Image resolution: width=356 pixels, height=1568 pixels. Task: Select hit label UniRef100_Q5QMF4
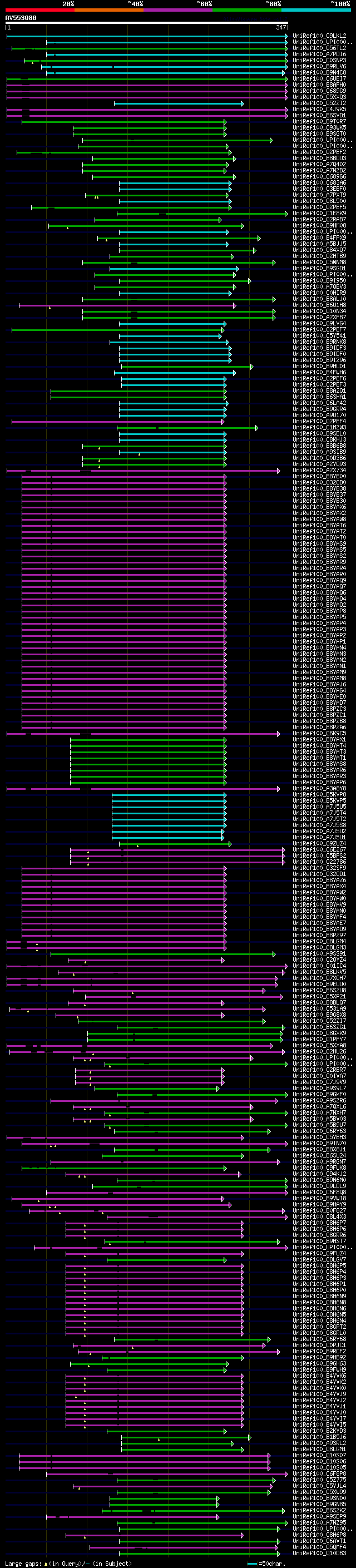pos(319,1547)
